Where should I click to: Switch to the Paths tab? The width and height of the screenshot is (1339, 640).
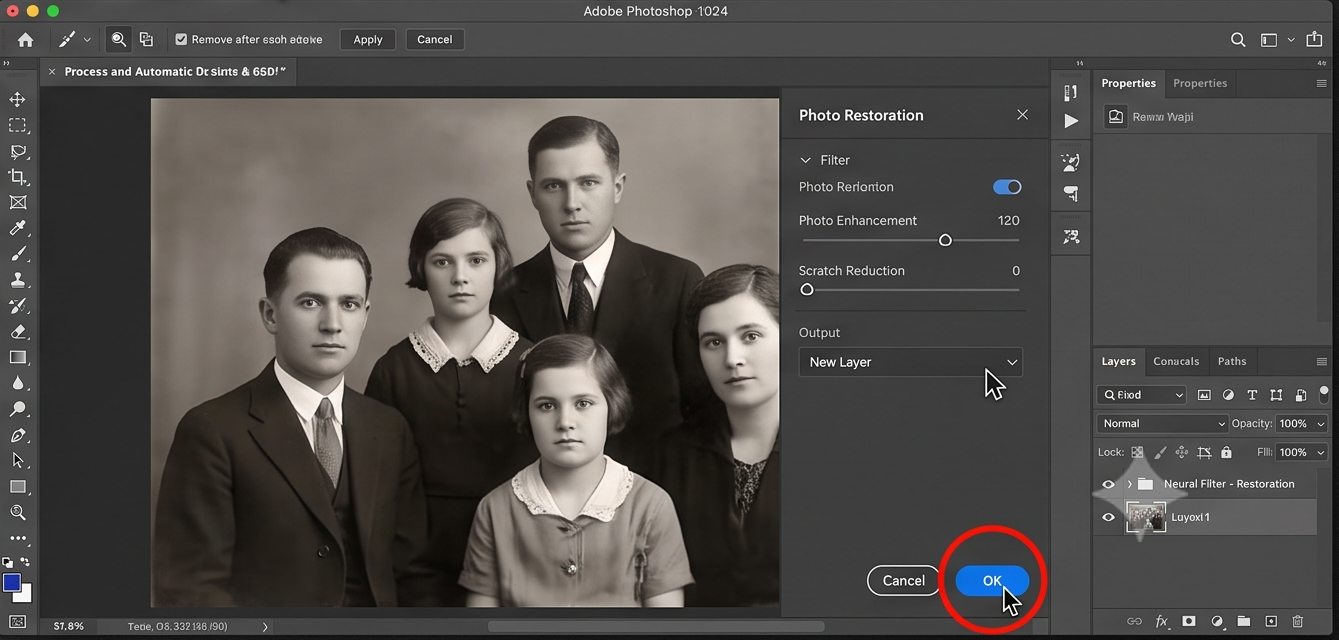pyautogui.click(x=1232, y=361)
